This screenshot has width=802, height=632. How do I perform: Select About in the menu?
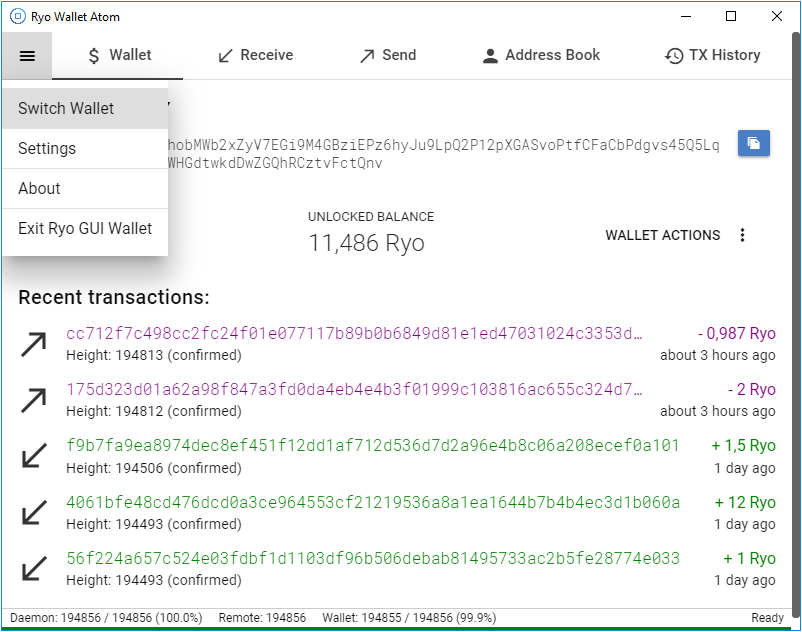85,188
